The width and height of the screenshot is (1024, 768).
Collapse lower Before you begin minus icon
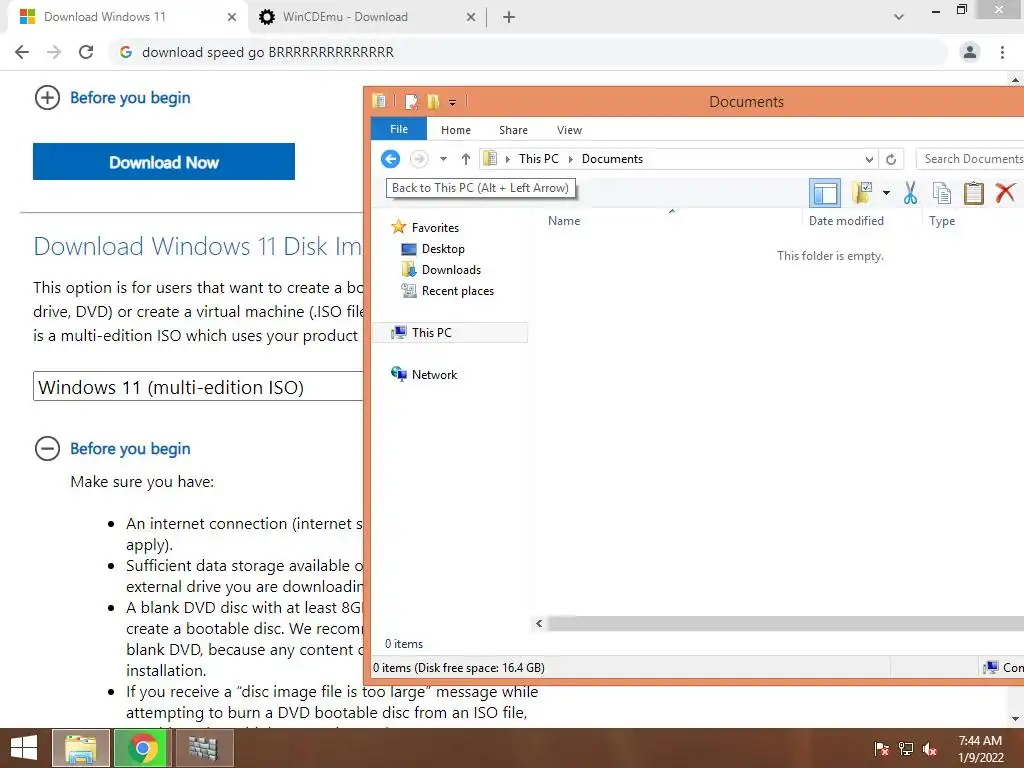47,449
